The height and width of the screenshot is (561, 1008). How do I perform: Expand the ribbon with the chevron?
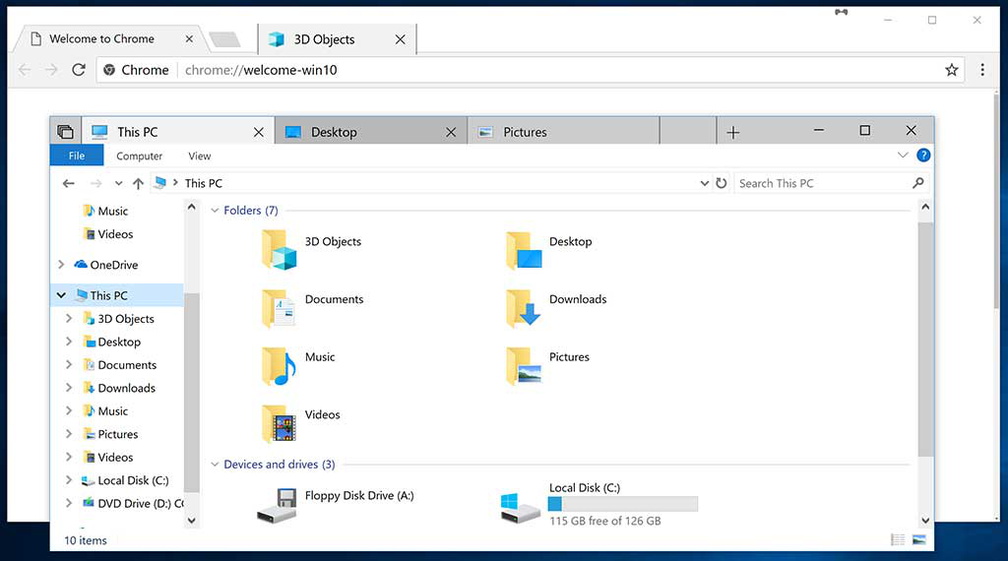[903, 155]
